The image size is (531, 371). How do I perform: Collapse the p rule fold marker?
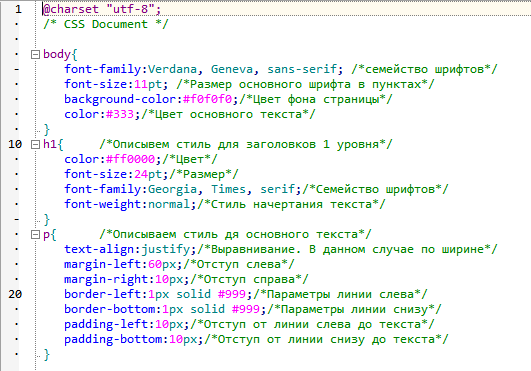(35, 235)
